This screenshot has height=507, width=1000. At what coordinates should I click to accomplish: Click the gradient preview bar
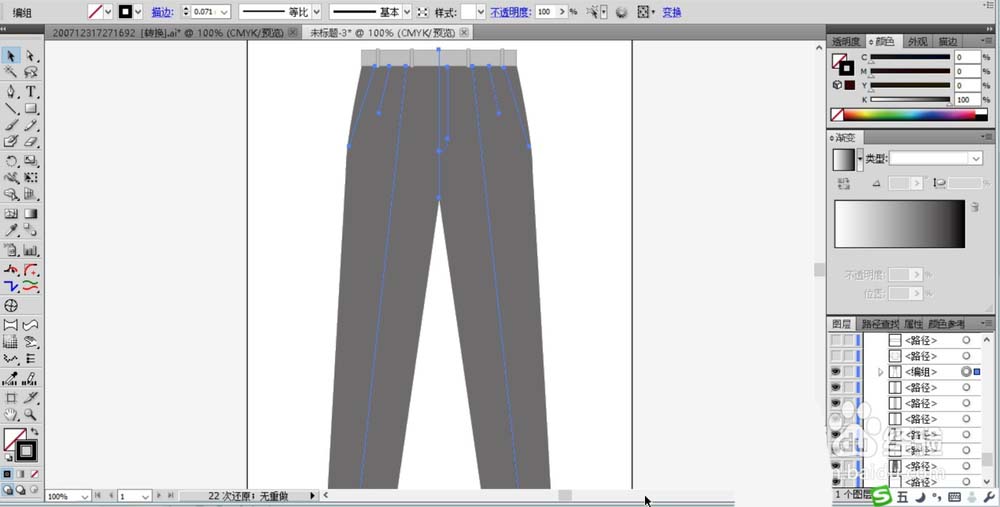[899, 224]
